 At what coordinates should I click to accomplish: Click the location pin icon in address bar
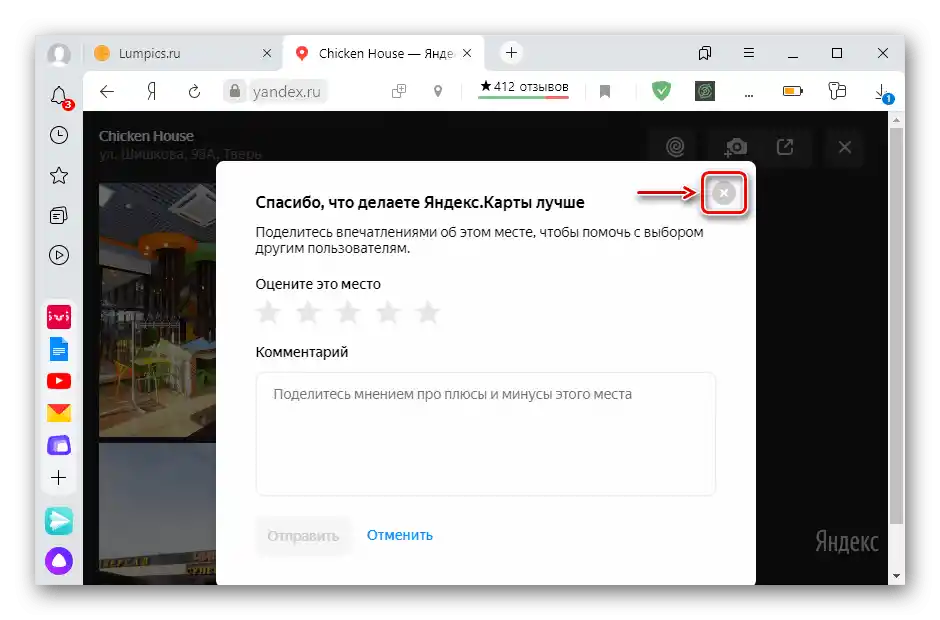[438, 91]
